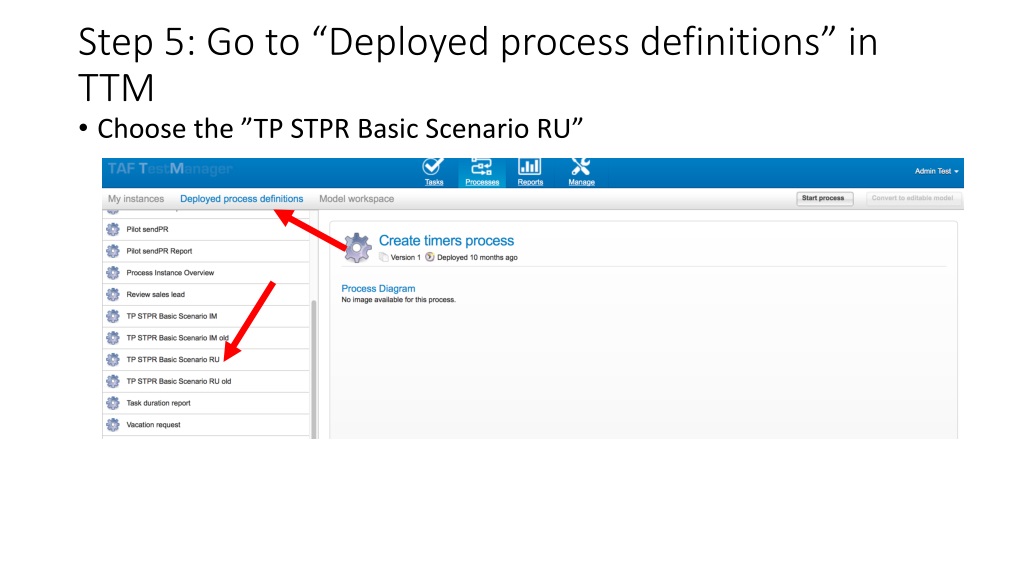Image resolution: width=1024 pixels, height=576 pixels.
Task: Select TP STPR Basic Scenario IM old
Action: pos(206,338)
